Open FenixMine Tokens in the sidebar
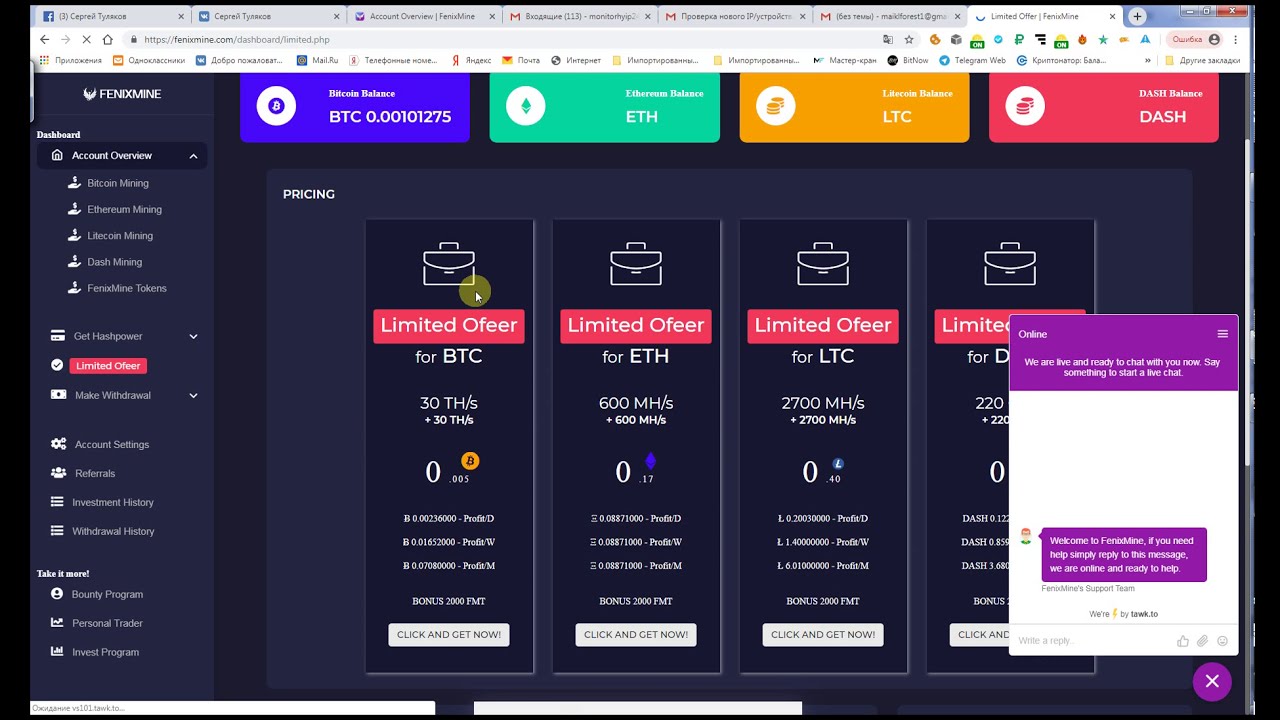The image size is (1280, 720). [x=127, y=288]
